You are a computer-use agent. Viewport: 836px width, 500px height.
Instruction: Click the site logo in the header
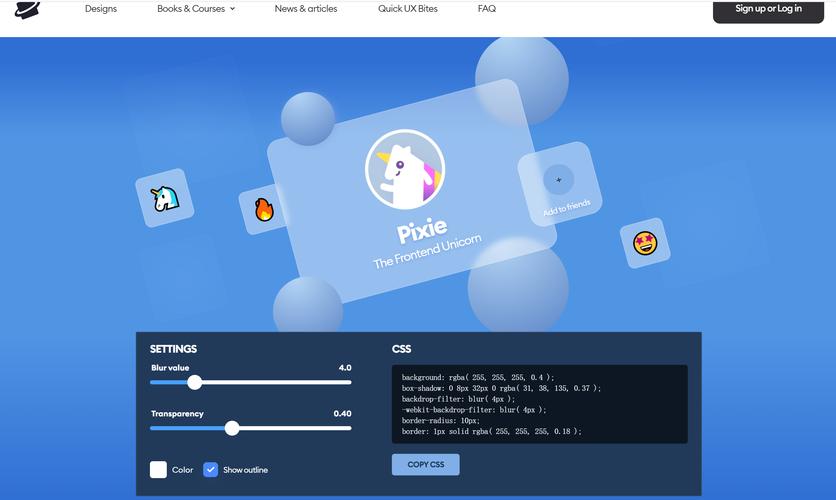coord(28,9)
